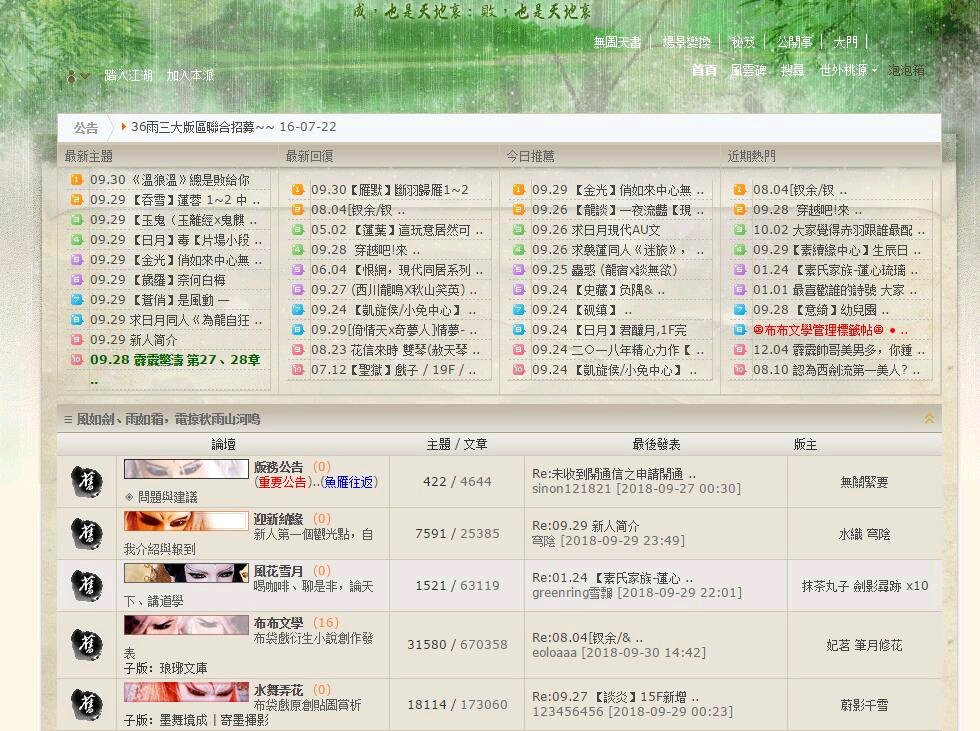Screen dimensions: 980x731
Task: Open 搜尋 navigation menu item
Action: 792,70
